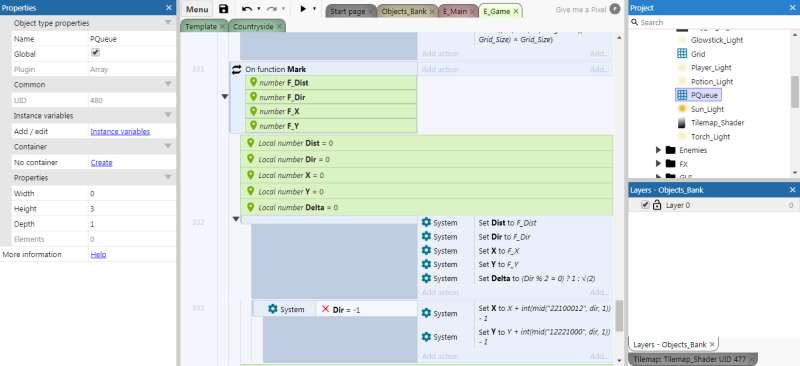The height and width of the screenshot is (366, 800).
Task: Collapse event 332 local variables block
Action: [x=236, y=219]
